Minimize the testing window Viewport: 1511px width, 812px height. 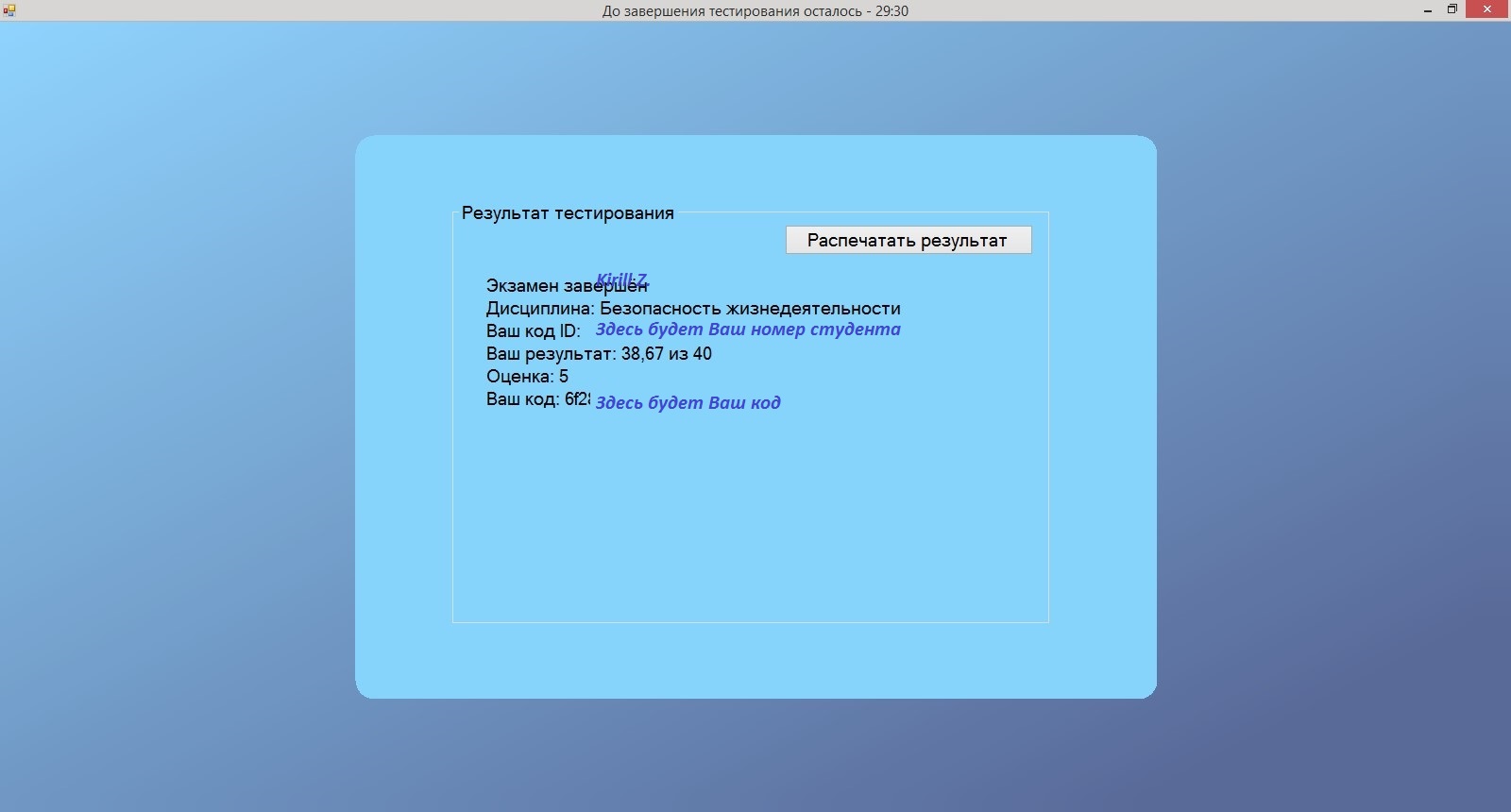pyautogui.click(x=1428, y=10)
